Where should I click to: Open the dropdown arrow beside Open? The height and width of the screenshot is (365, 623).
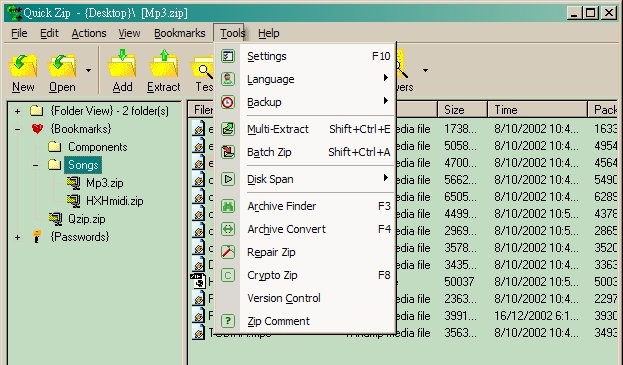(x=88, y=71)
